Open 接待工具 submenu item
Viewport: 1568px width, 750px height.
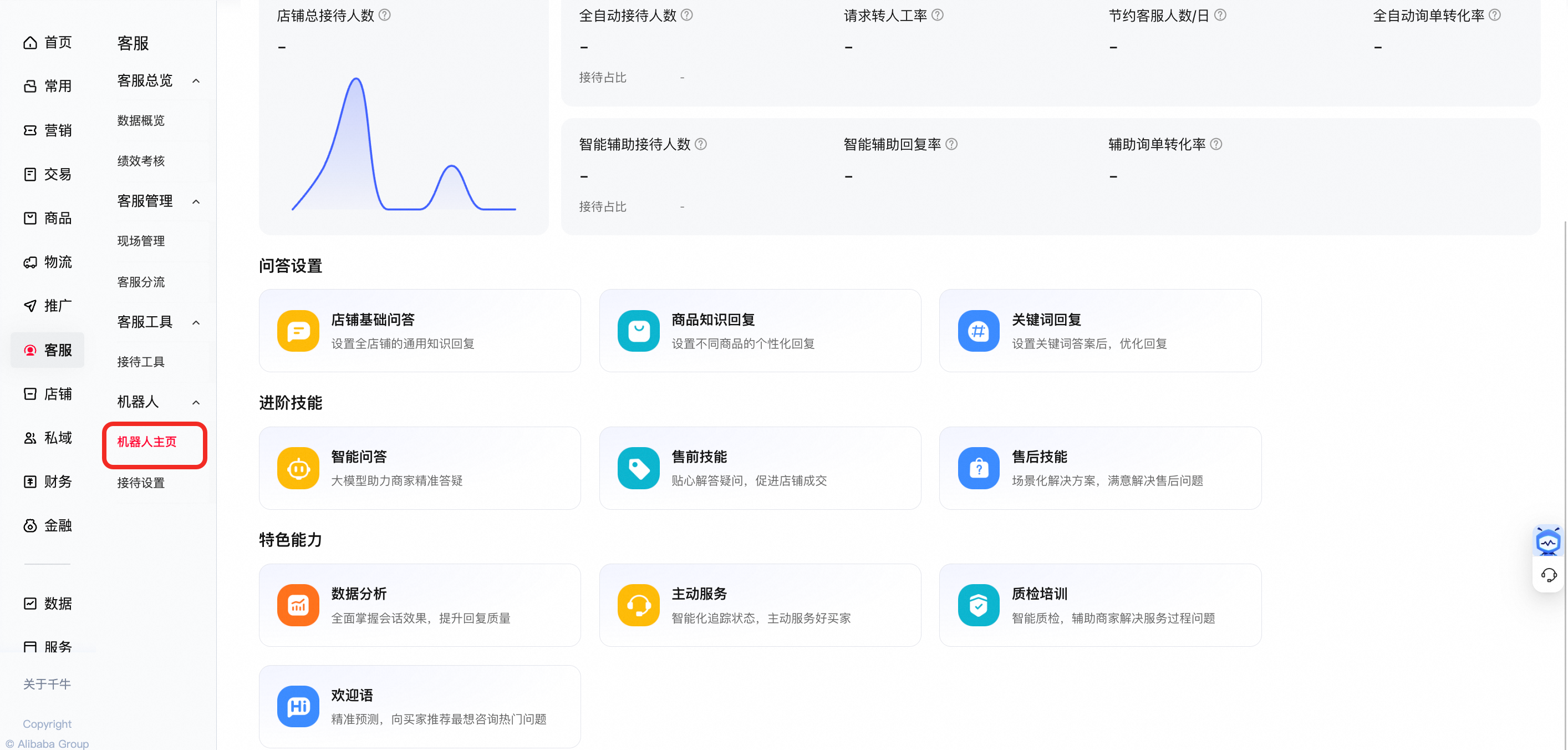141,362
